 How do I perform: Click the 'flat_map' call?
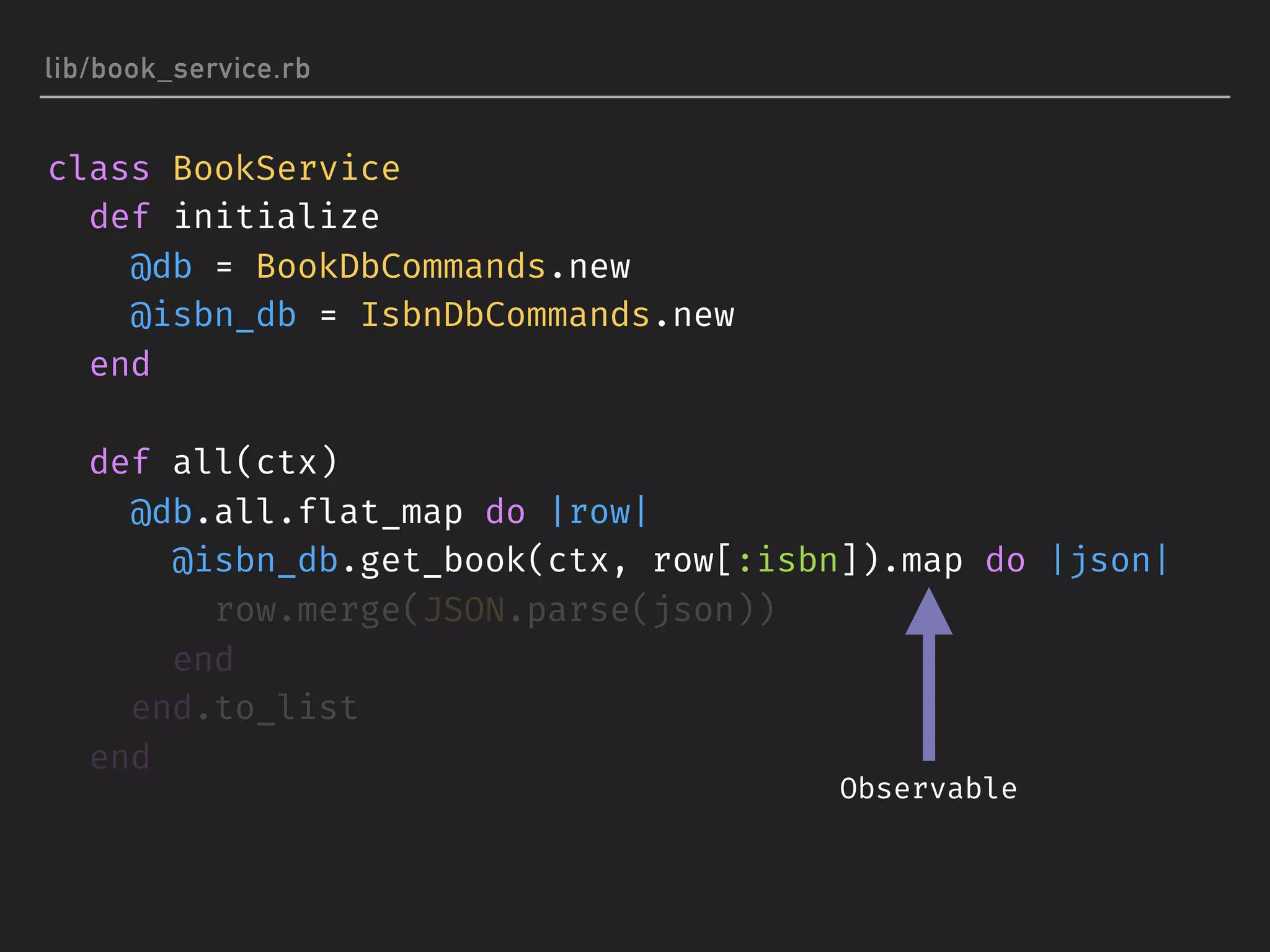coord(380,513)
